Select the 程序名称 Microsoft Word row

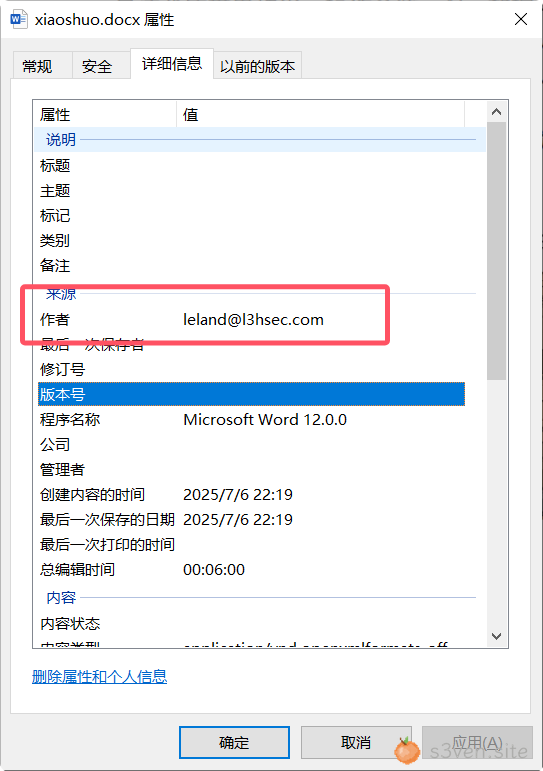pos(251,419)
